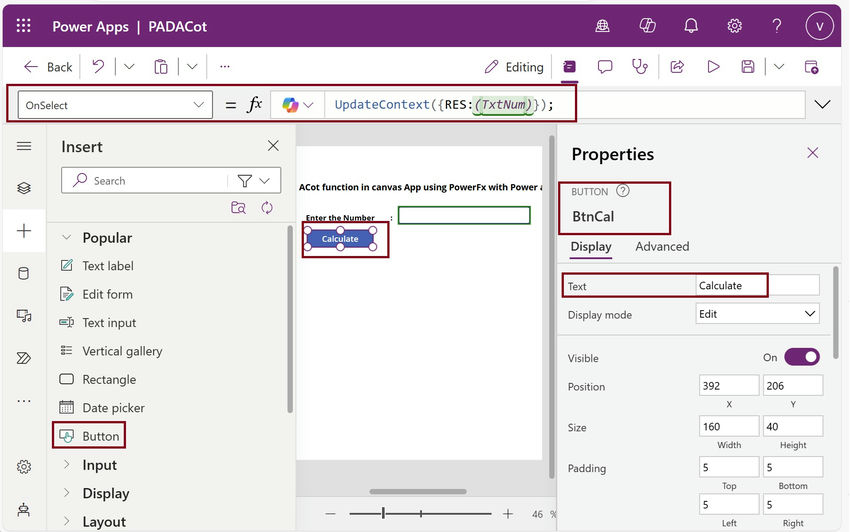
Task: Toggle the Properties pane icon
Action: click(x=569, y=67)
